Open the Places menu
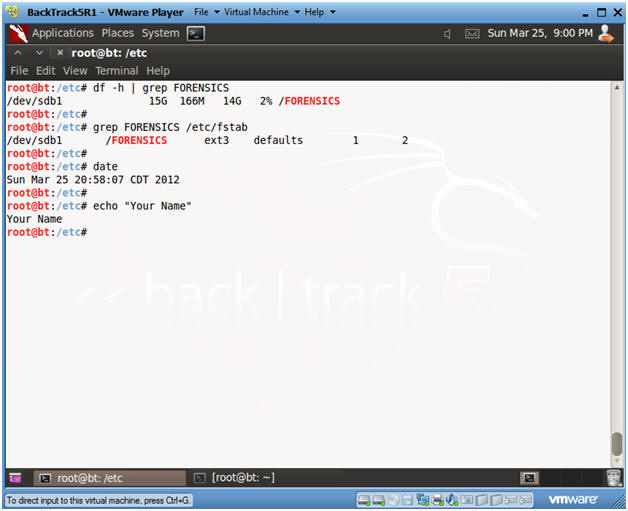Image resolution: width=628 pixels, height=511 pixels. (117, 33)
